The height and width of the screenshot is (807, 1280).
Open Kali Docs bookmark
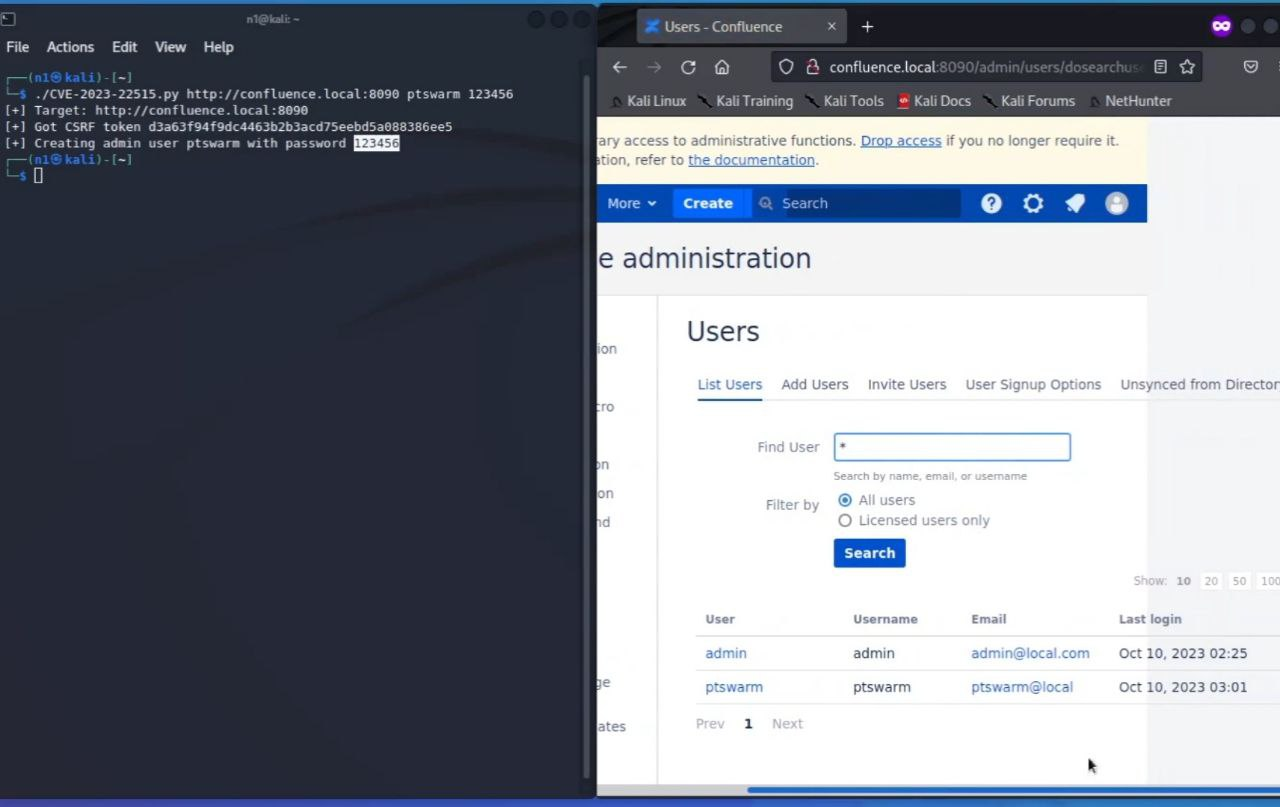click(x=934, y=101)
